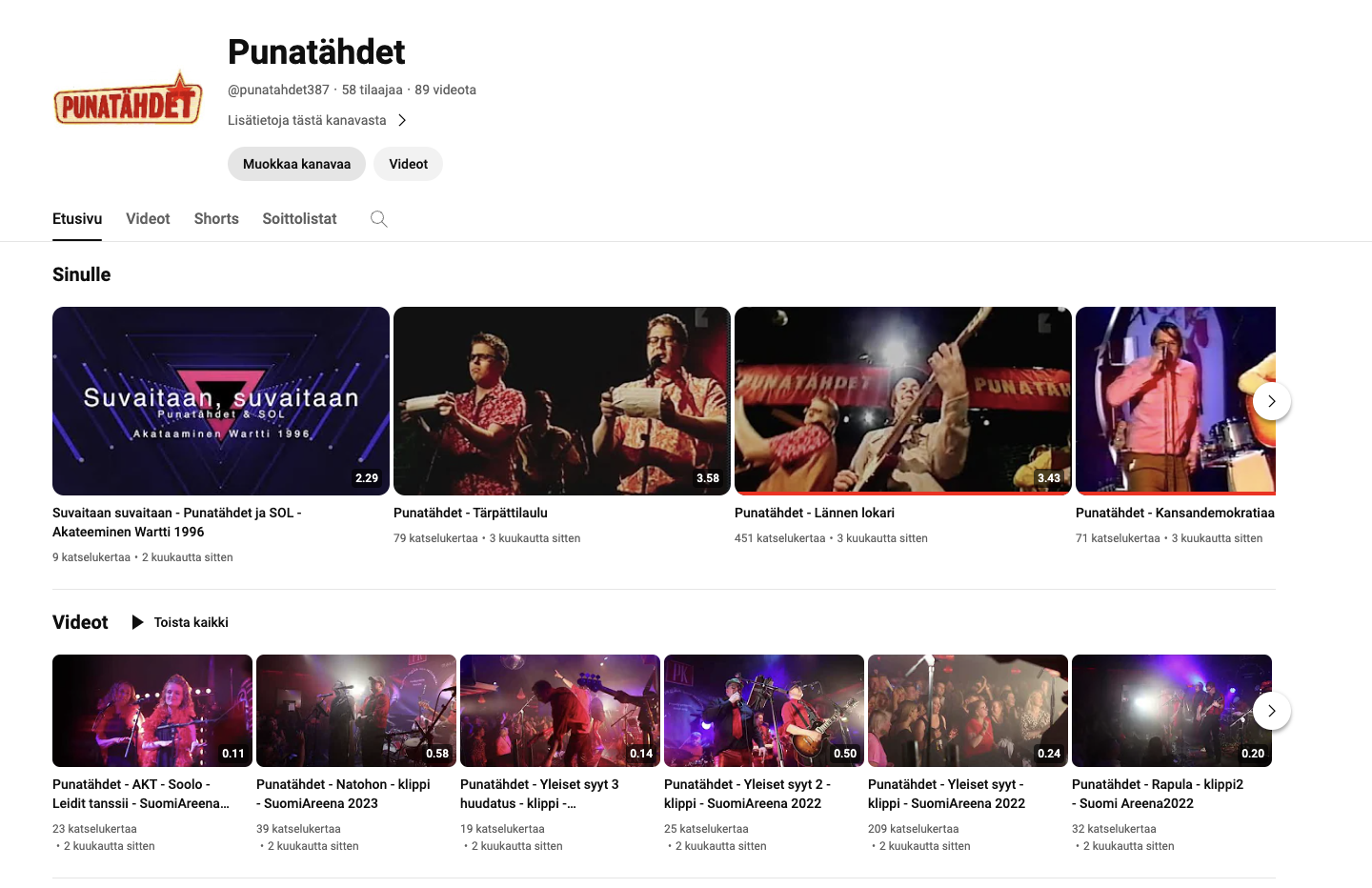Advance the Sinulle carousel with the right arrow
The image size is (1372, 888).
click(1271, 401)
